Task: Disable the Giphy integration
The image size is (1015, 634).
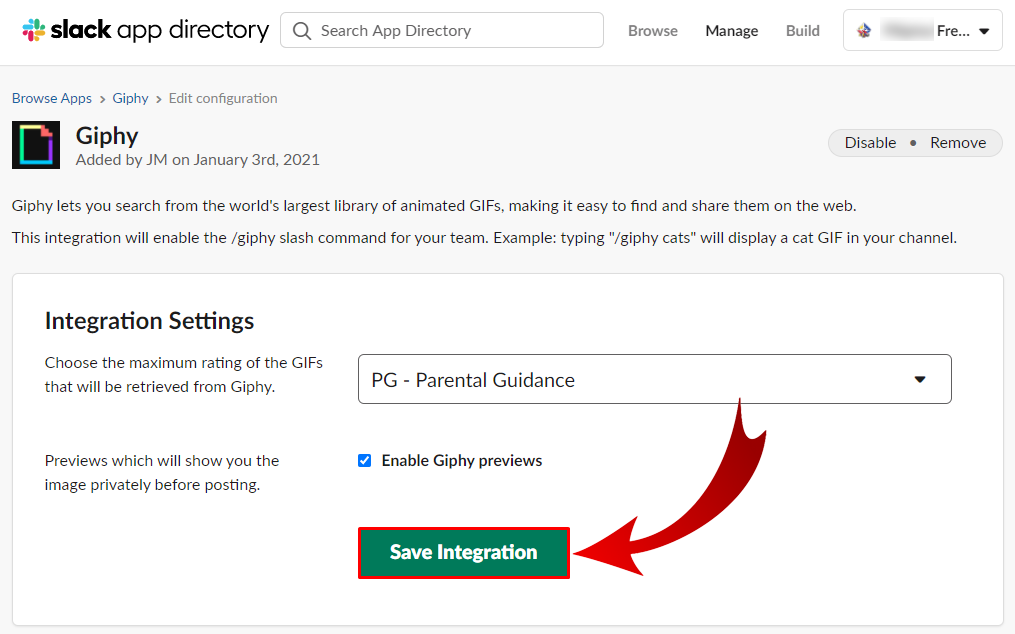Action: pos(870,143)
